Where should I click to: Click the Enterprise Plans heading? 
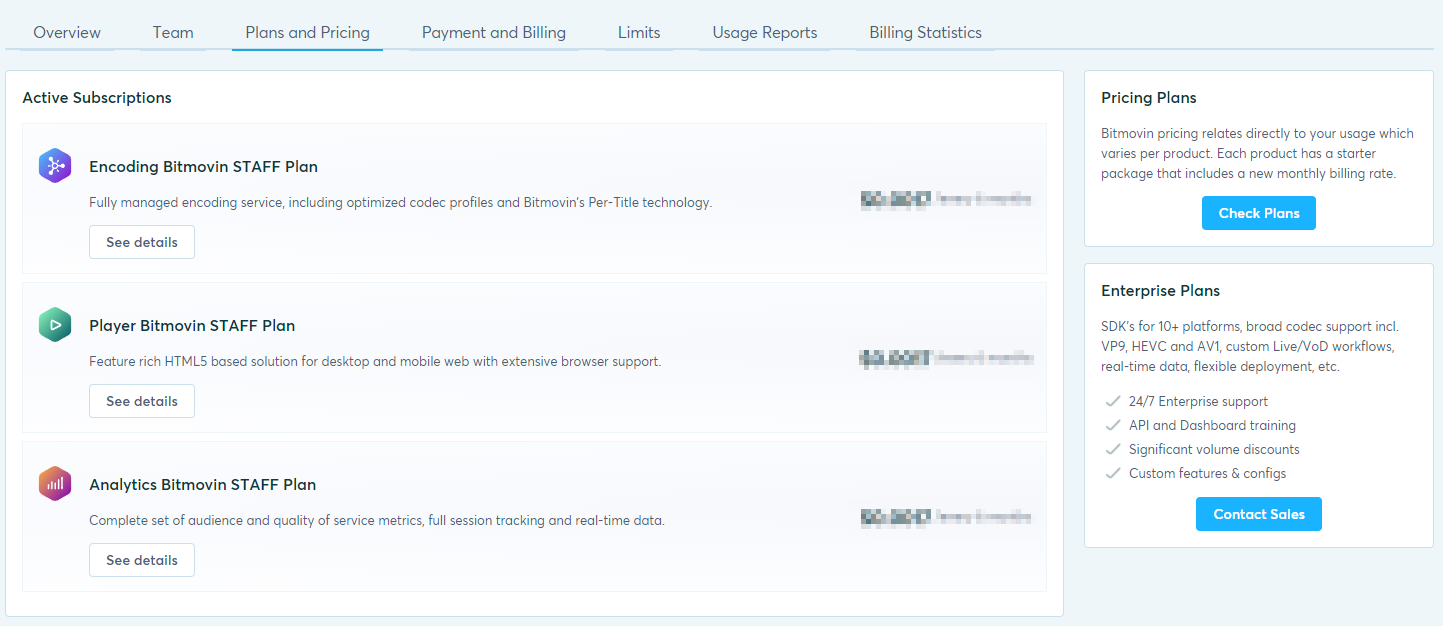1161,291
